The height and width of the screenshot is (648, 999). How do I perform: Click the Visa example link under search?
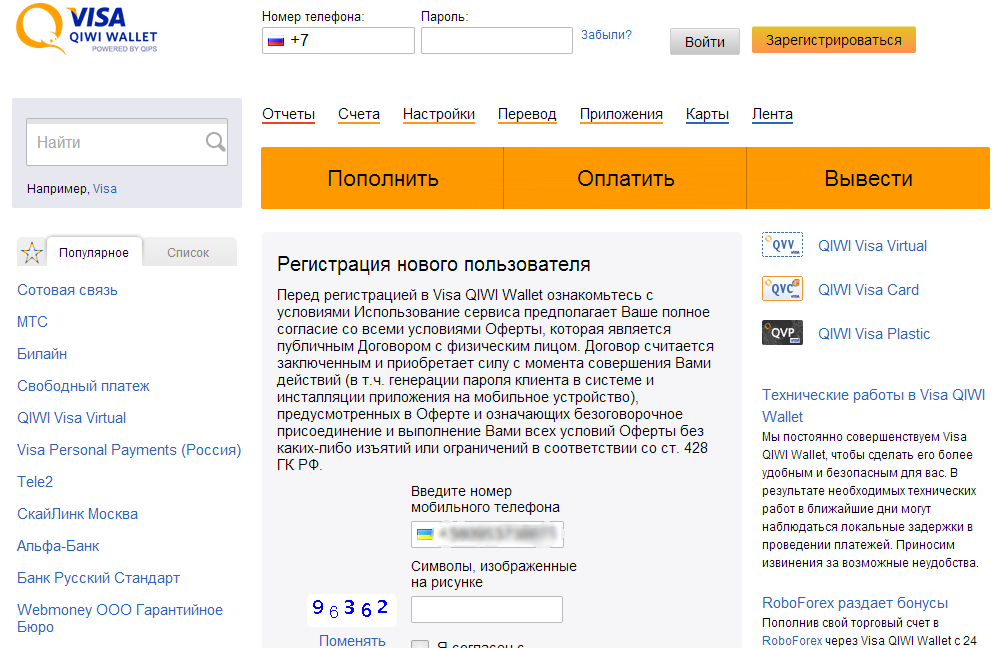(104, 189)
